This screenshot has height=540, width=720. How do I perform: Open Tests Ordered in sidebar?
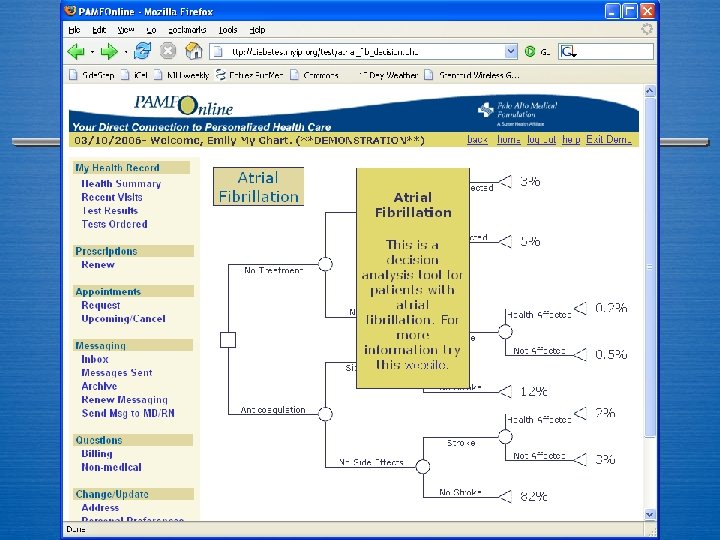coord(114,224)
